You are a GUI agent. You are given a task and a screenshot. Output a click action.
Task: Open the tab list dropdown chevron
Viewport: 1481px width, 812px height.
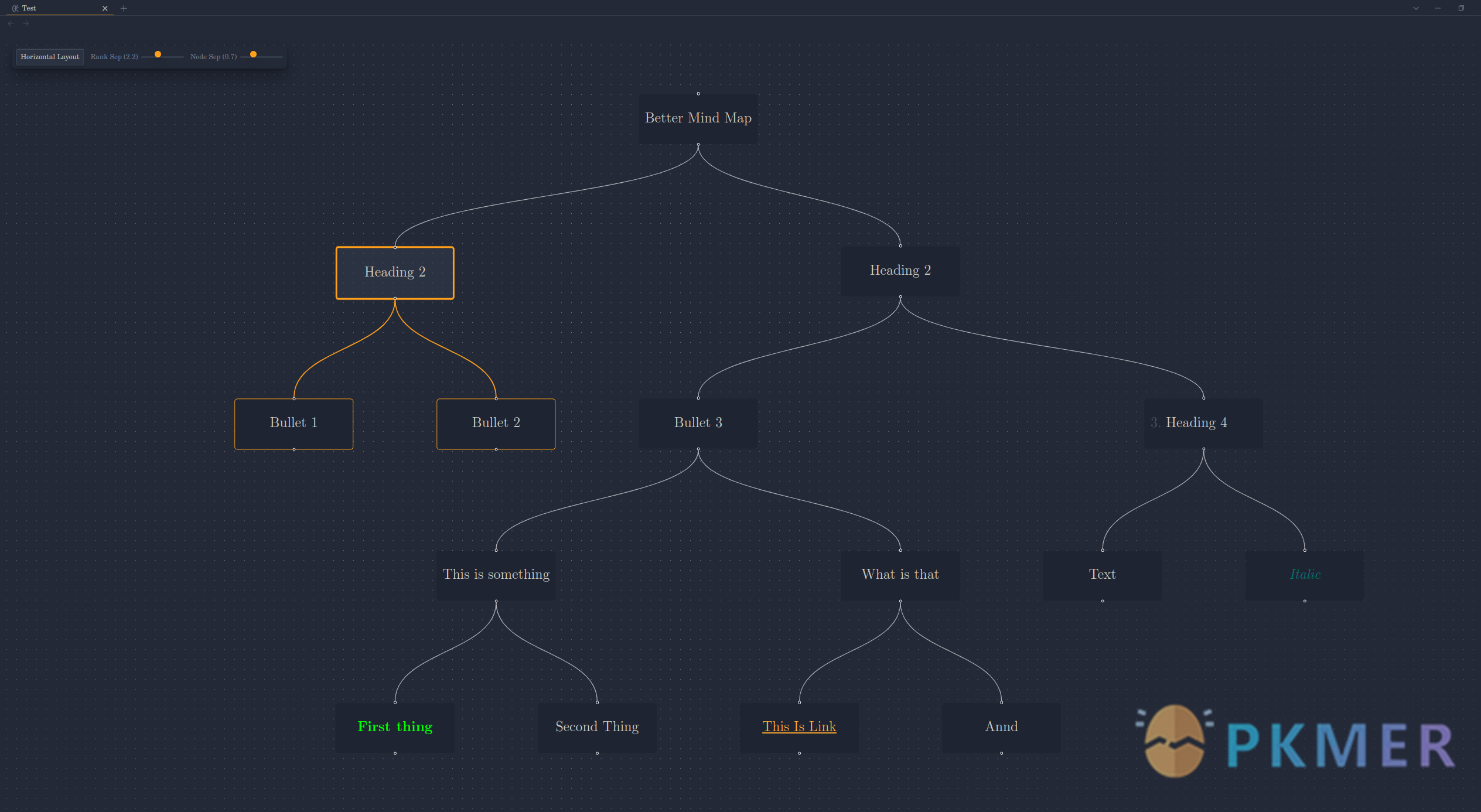coord(1416,8)
